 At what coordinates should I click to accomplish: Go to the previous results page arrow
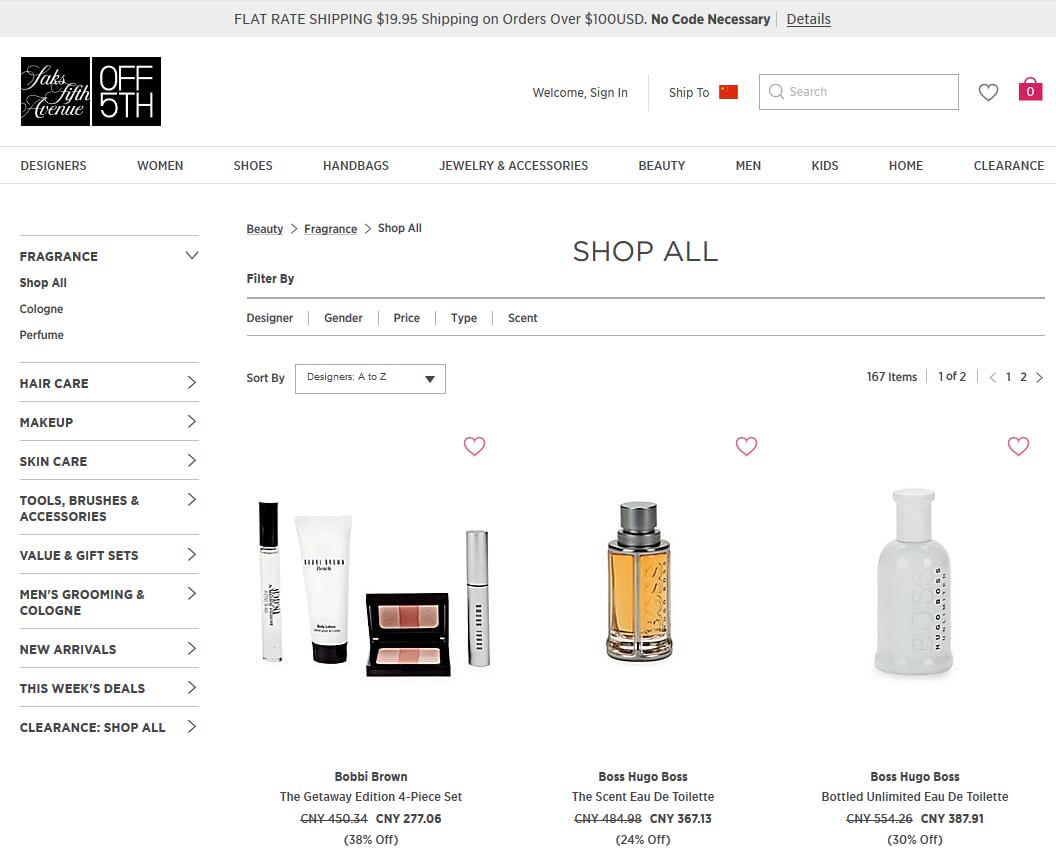click(992, 377)
